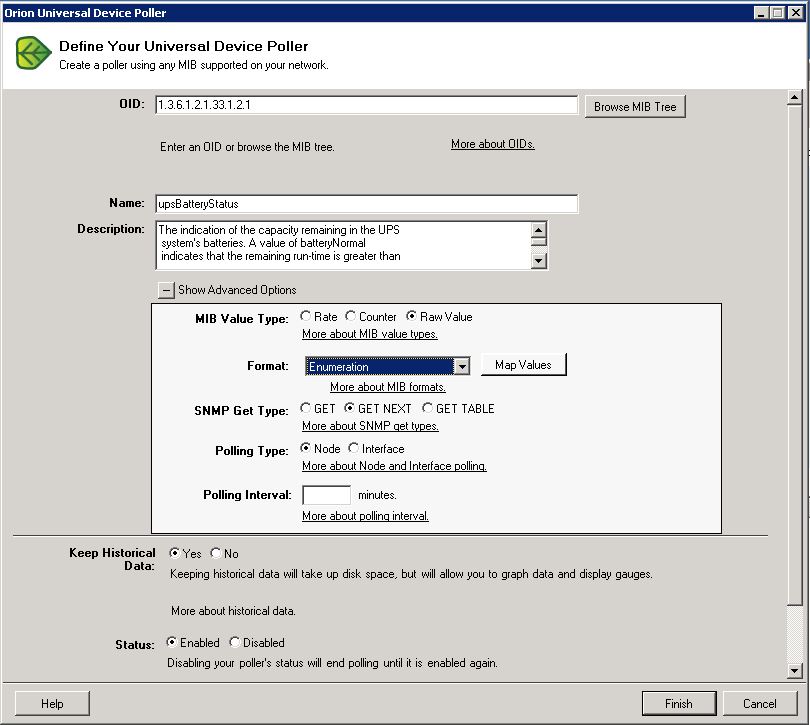Click the Description scroll down arrow
Image resolution: width=810 pixels, height=725 pixels.
(539, 260)
